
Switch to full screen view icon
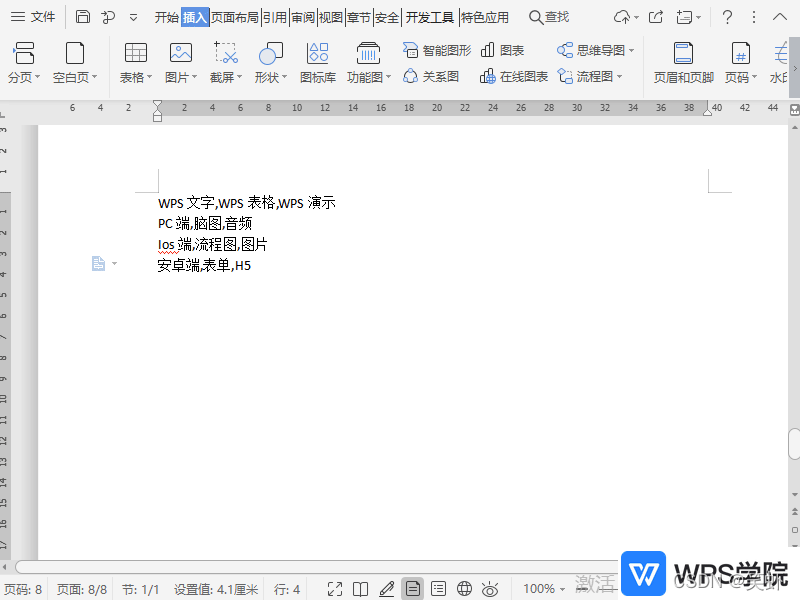click(x=335, y=589)
